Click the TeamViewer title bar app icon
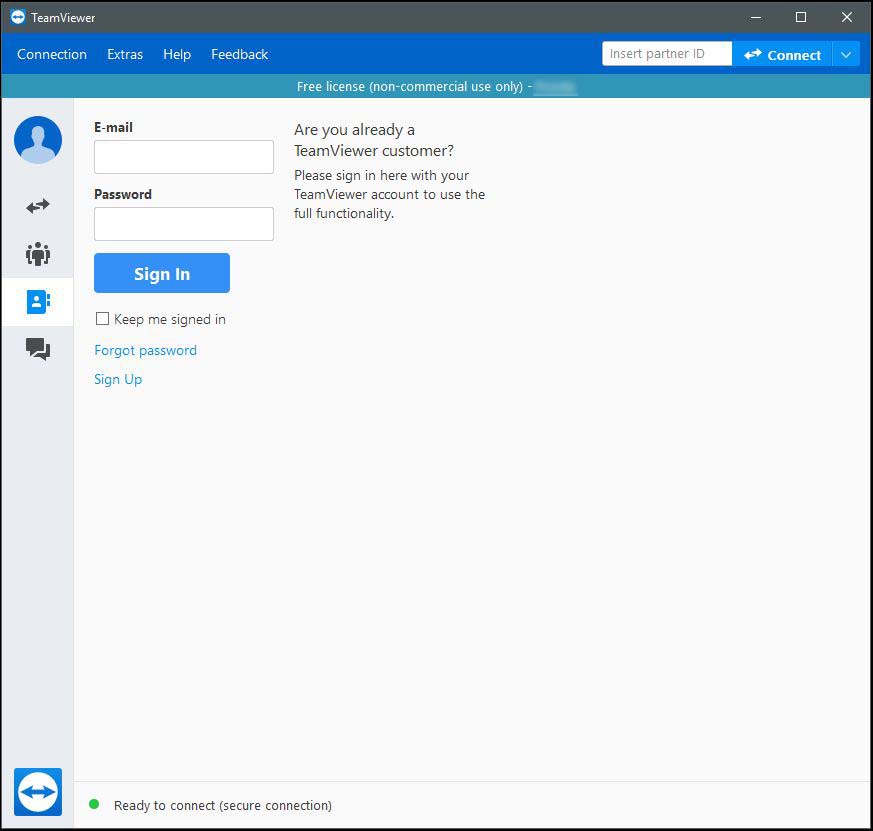The image size is (873, 831). [x=18, y=17]
